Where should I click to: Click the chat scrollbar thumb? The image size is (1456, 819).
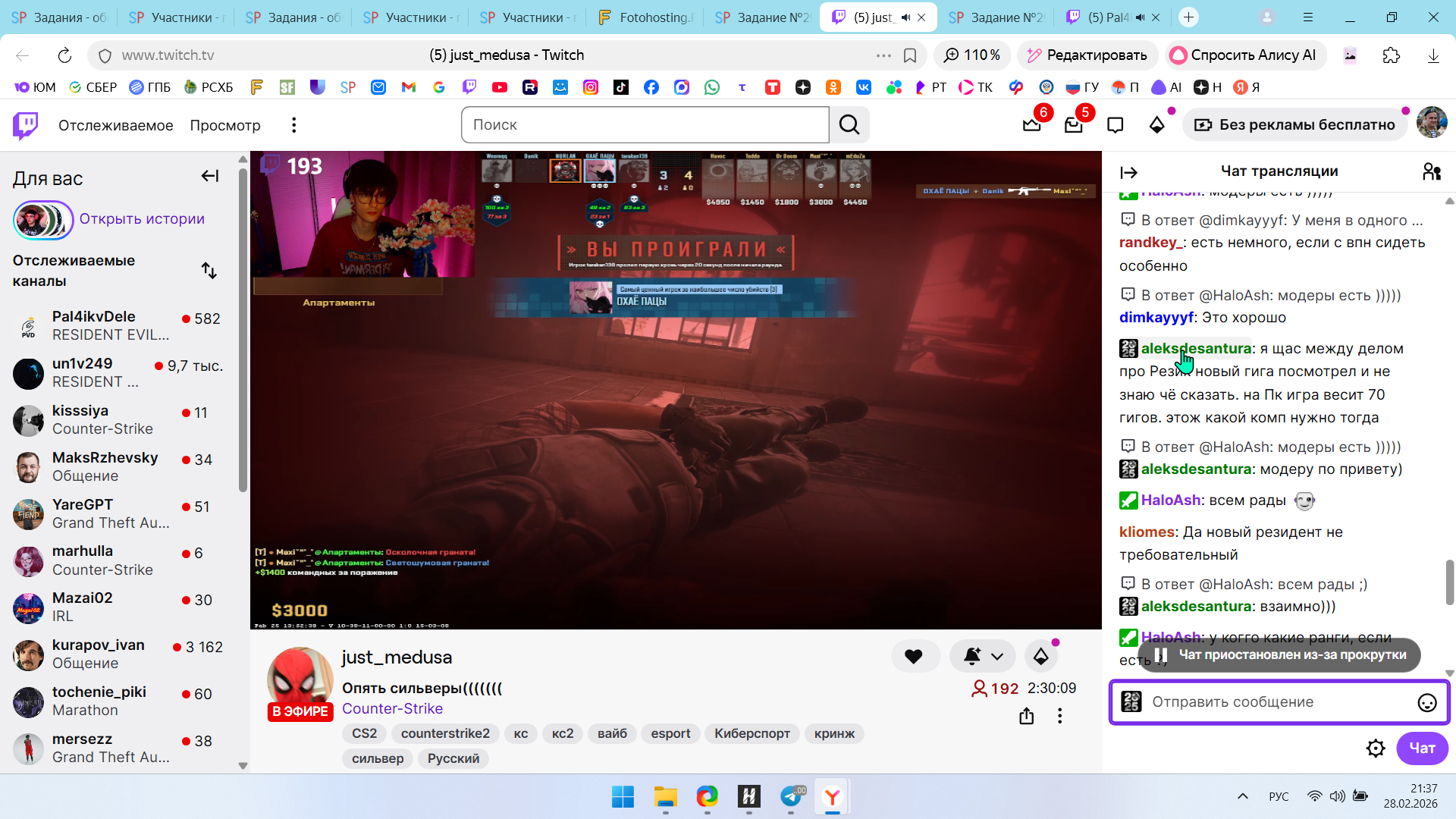click(x=1449, y=582)
